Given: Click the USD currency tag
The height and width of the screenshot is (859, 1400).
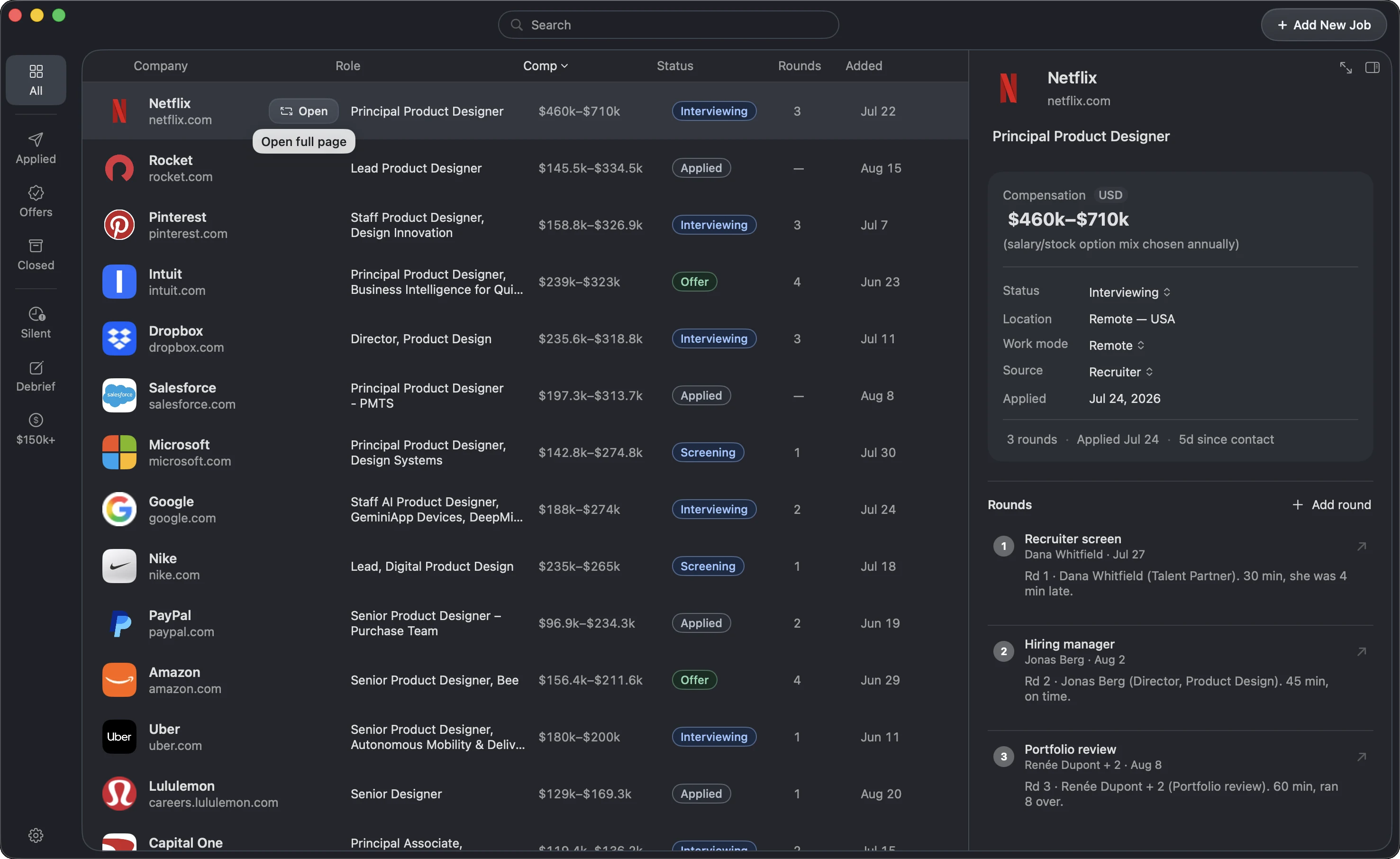Looking at the screenshot, I should coord(1110,195).
